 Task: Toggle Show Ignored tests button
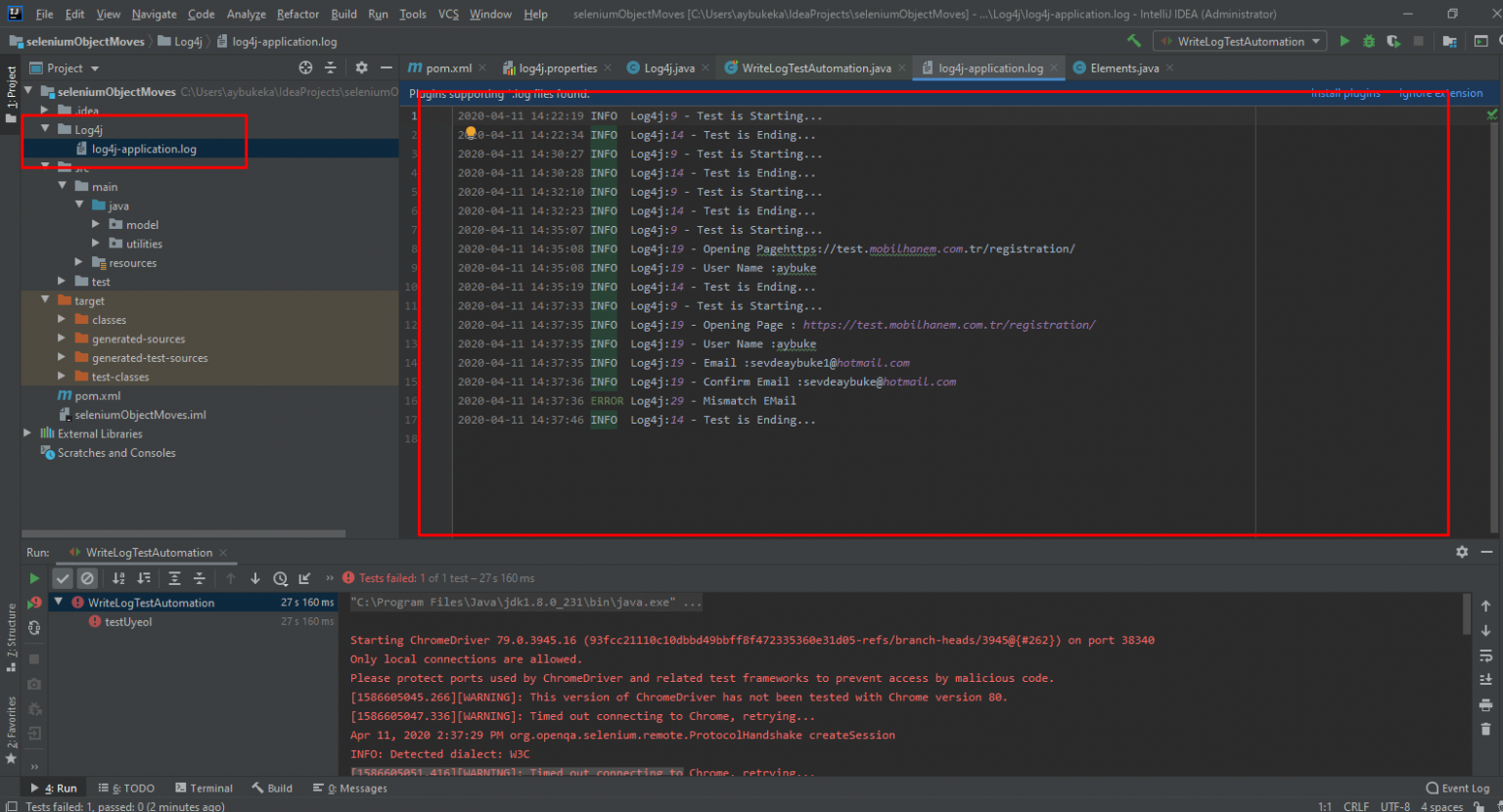[87, 578]
